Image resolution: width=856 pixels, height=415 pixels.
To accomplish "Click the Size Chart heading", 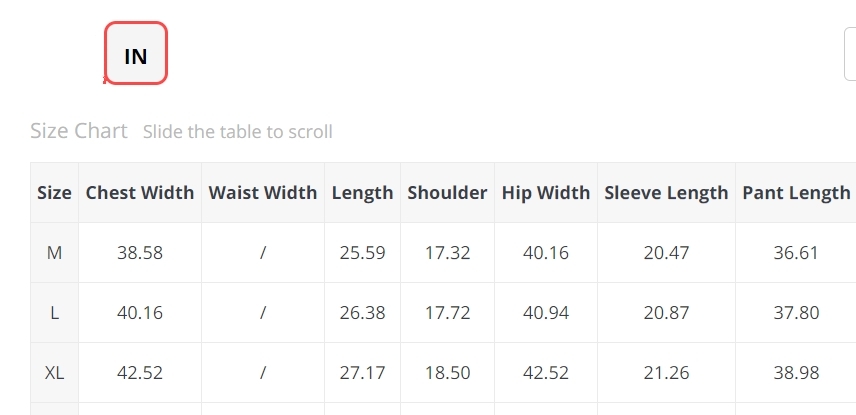I will (x=79, y=131).
